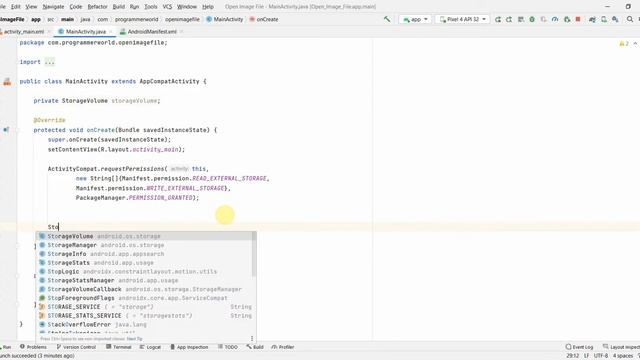Click the warnings indicator showing 2
This screenshot has width=640, height=360.
(624, 43)
